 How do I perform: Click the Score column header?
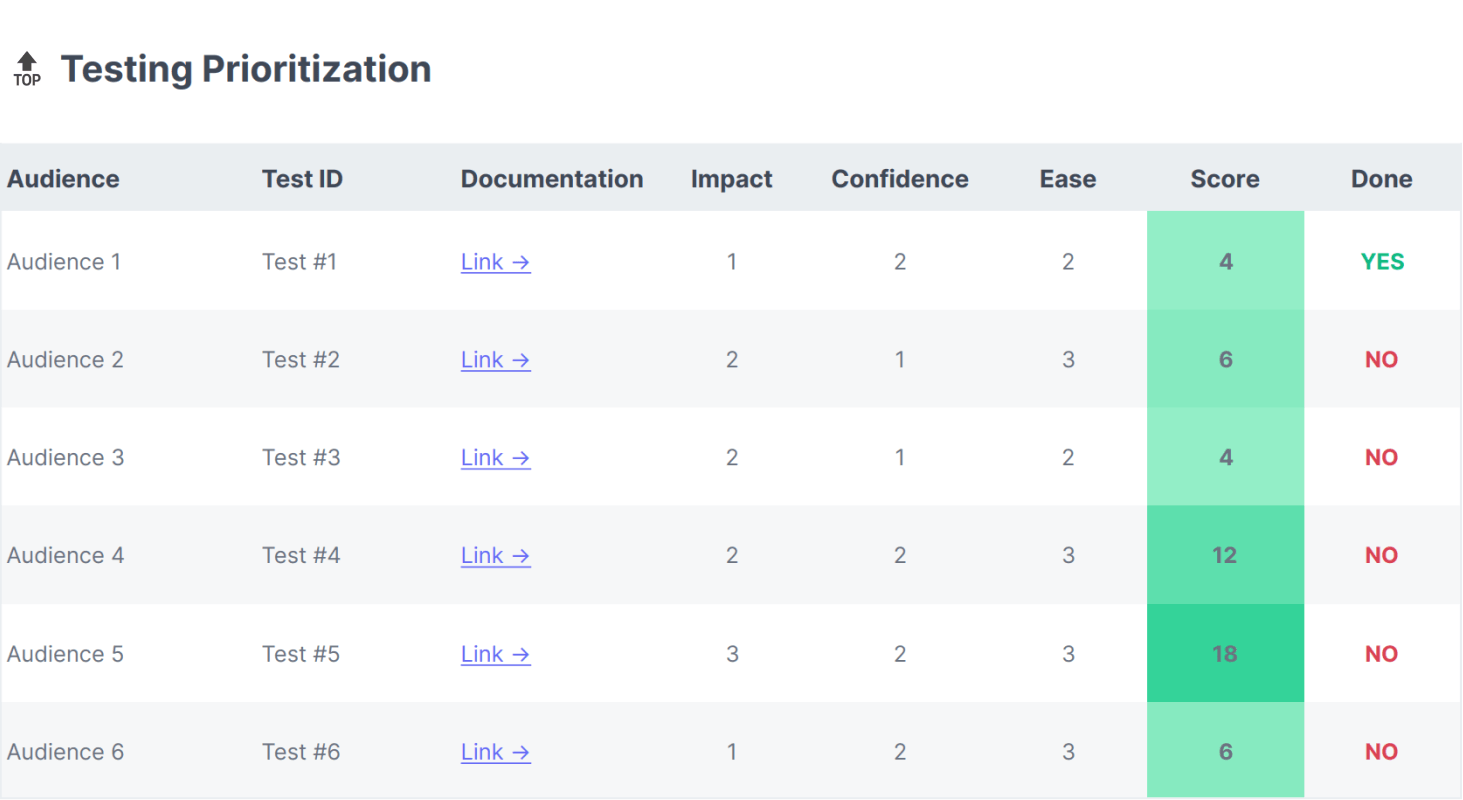1224,179
